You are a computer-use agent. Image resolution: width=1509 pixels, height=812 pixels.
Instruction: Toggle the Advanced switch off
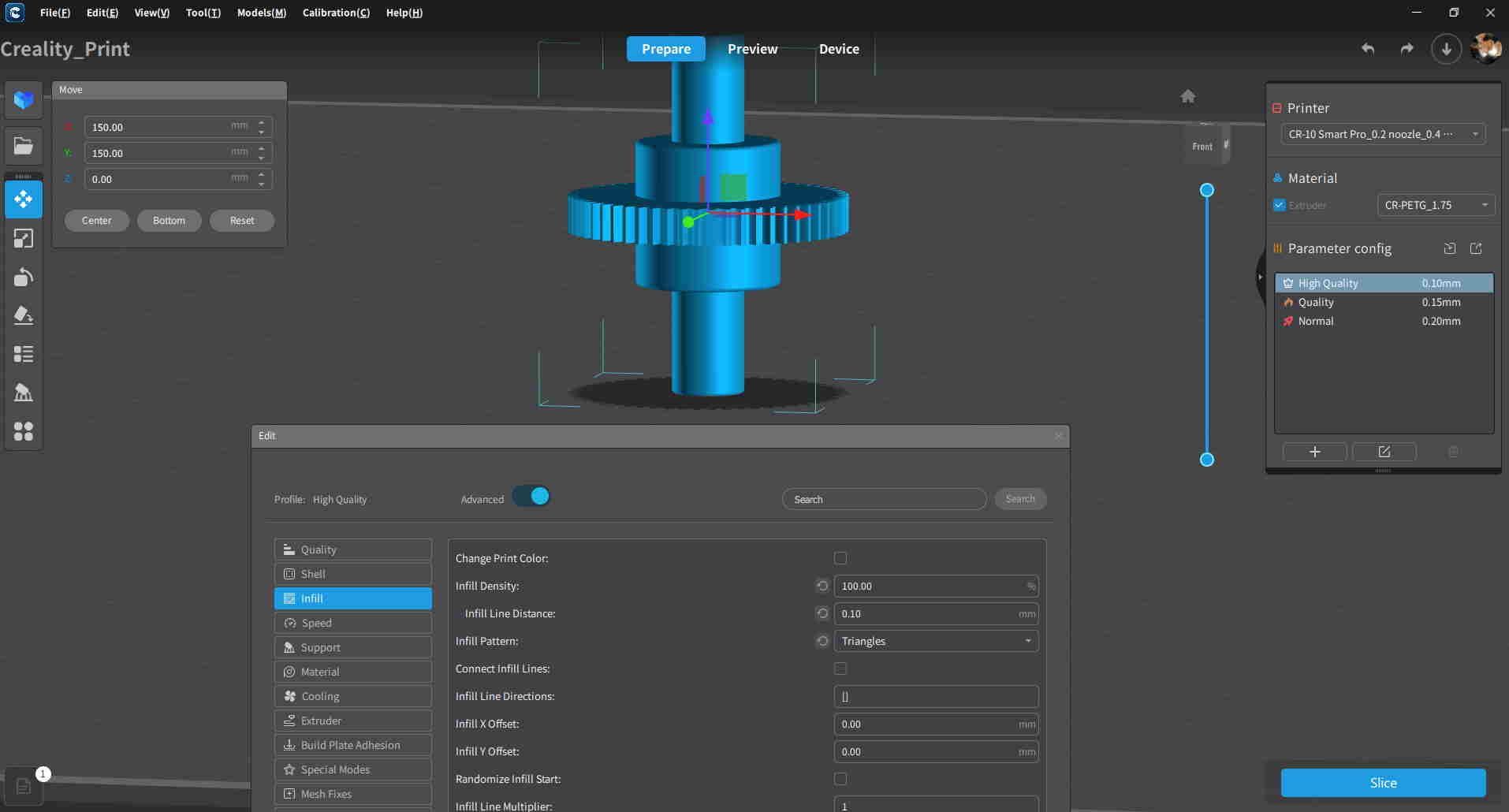531,497
